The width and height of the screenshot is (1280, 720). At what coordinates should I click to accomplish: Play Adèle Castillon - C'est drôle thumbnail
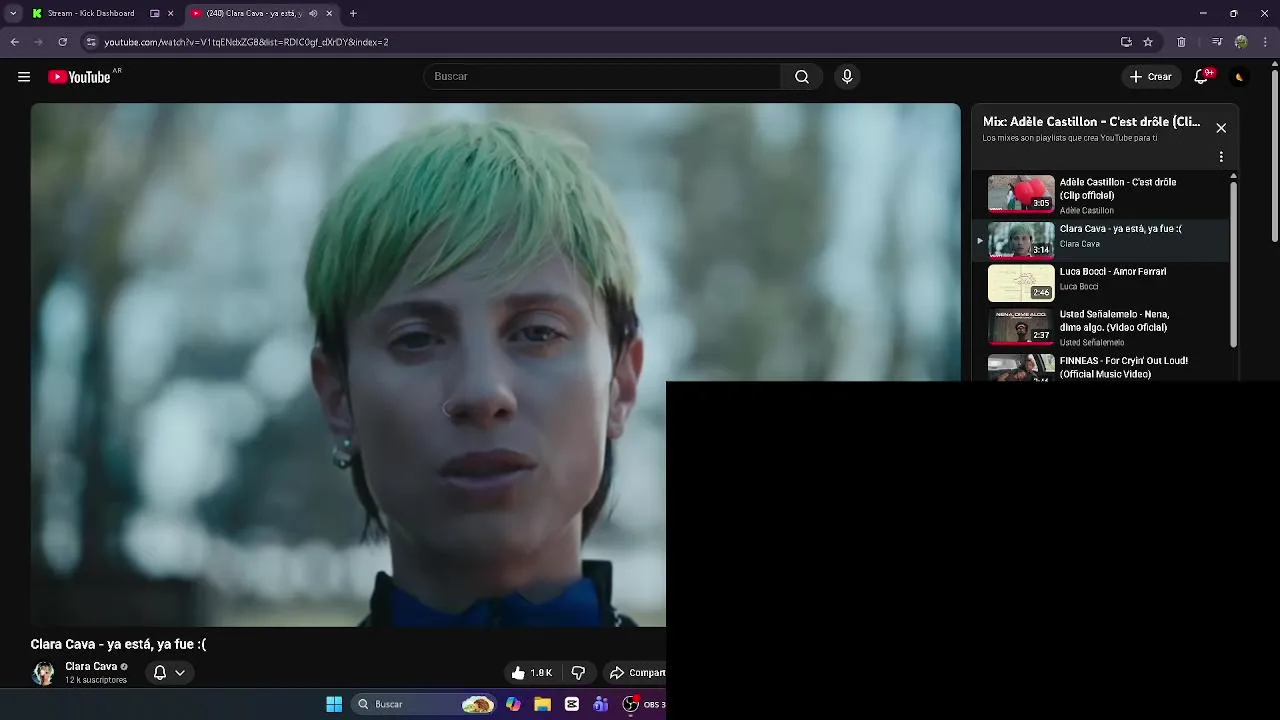[x=1021, y=194]
